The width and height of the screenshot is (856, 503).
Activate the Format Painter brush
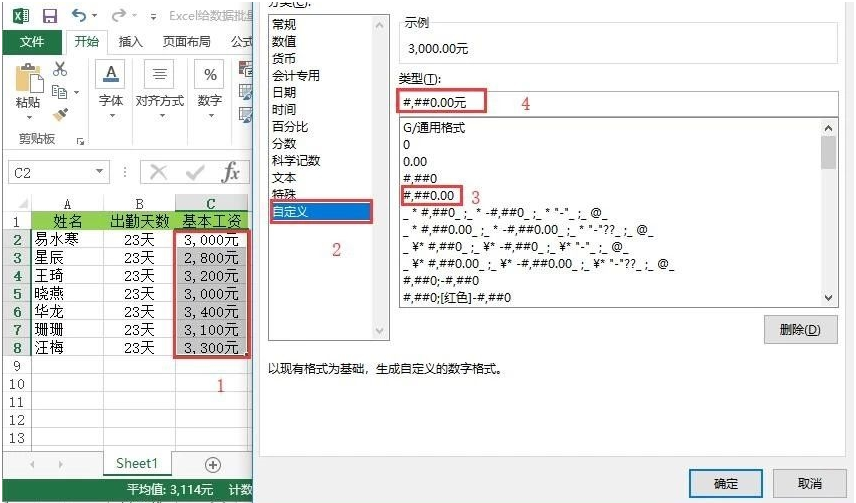(60, 115)
